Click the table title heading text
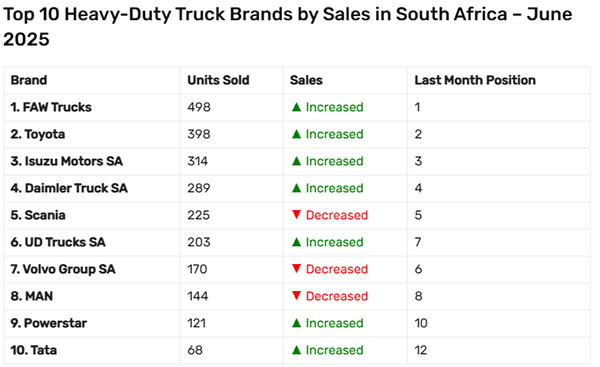Viewport: 600px width, 367px height. [x=288, y=27]
